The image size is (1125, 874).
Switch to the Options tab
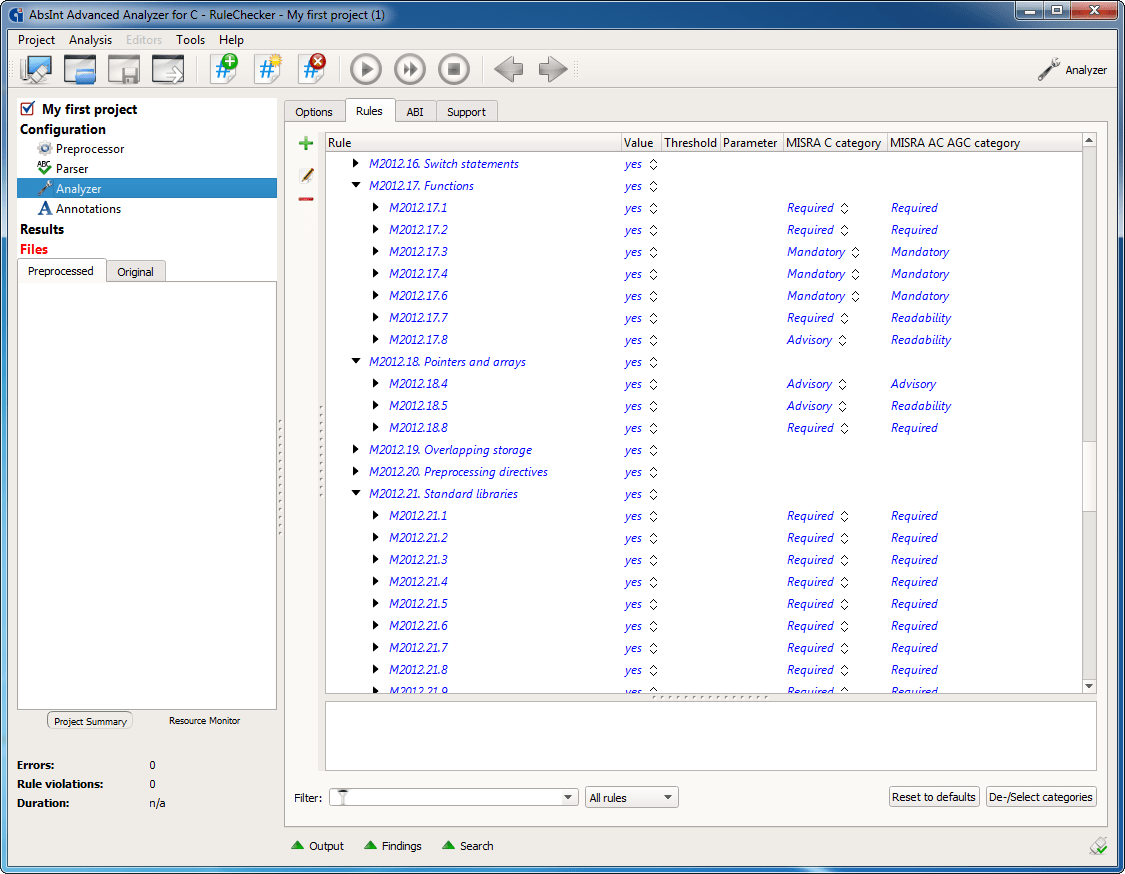(314, 112)
